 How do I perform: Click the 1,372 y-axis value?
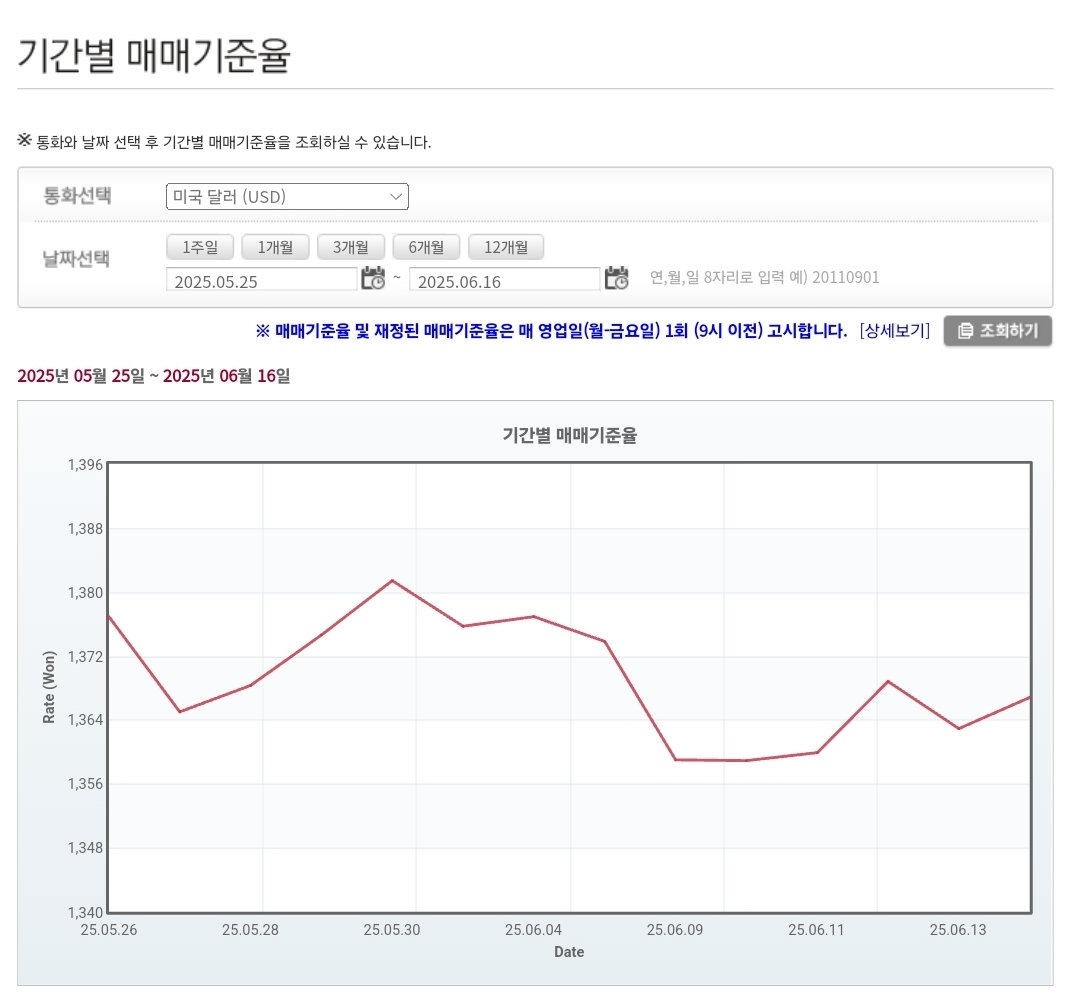coord(85,656)
